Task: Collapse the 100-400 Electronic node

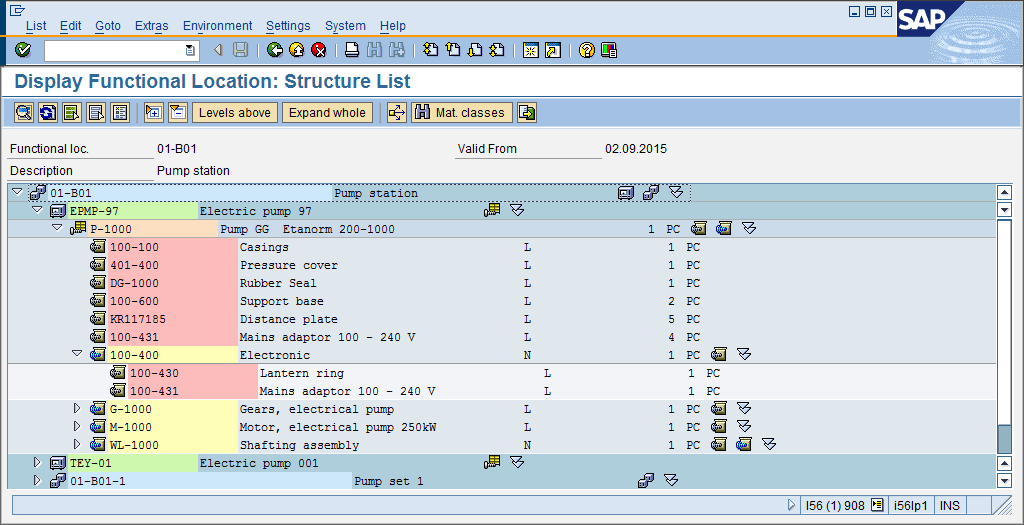Action: click(x=77, y=353)
